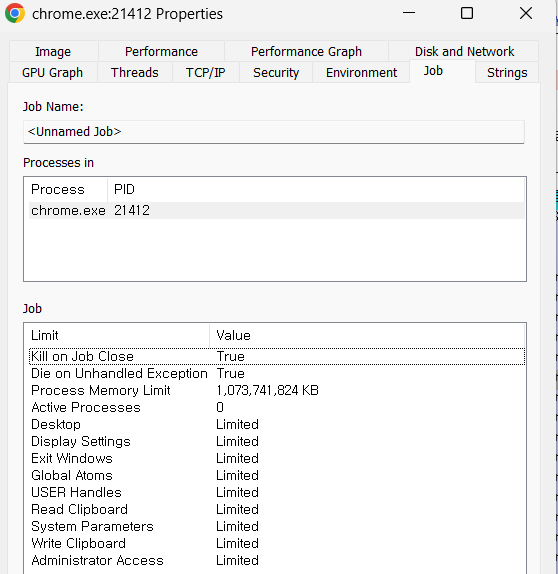Viewport: 558px width, 574px height.
Task: Click the Chrome icon in the title bar
Action: (15, 14)
